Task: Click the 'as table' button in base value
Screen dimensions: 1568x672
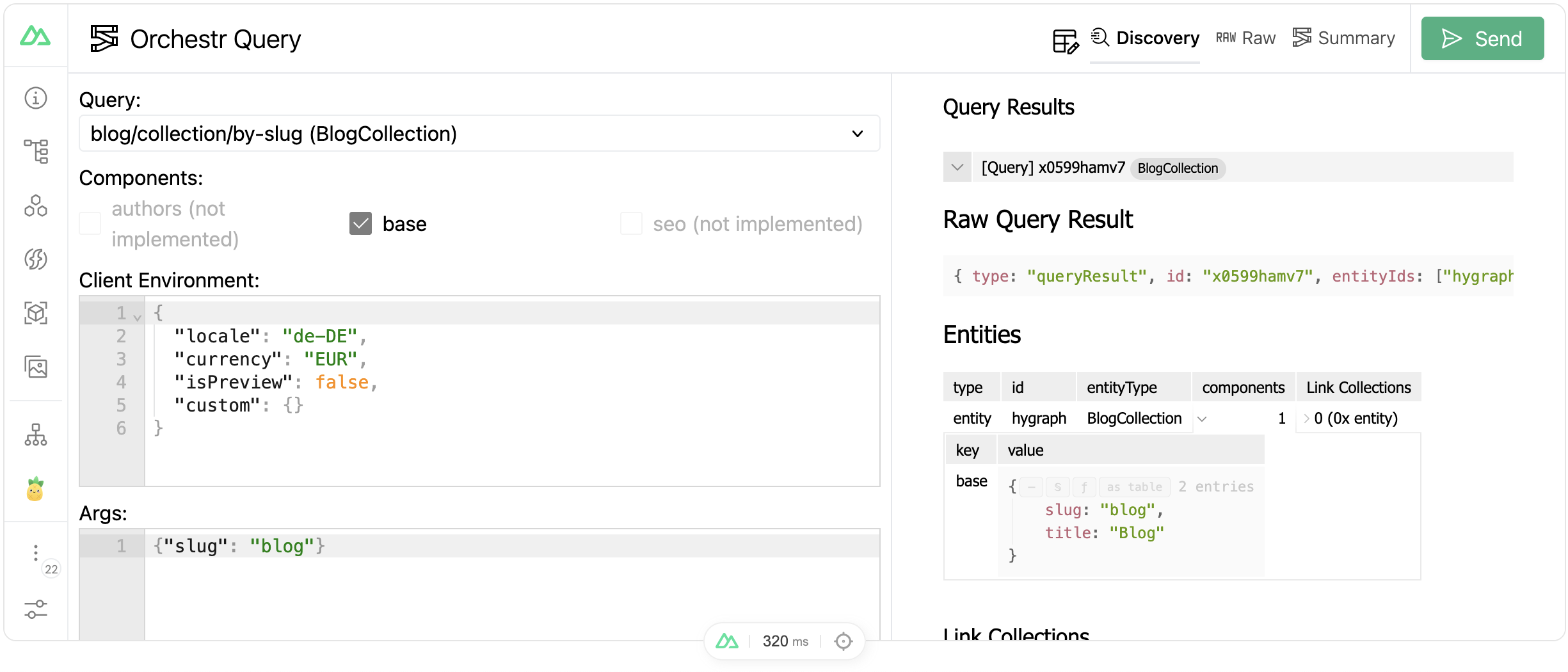Action: [1134, 486]
